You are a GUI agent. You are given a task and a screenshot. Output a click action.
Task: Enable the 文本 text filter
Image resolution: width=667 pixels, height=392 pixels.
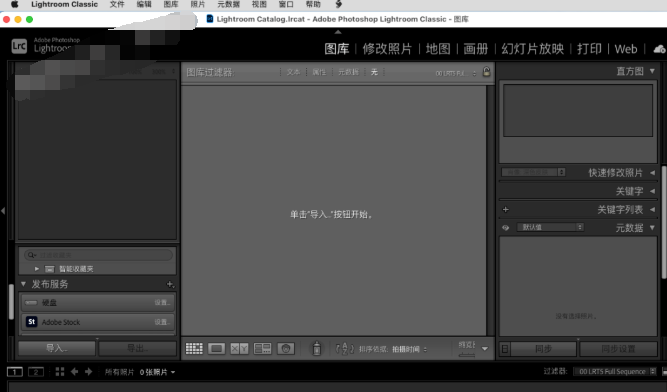coord(293,72)
